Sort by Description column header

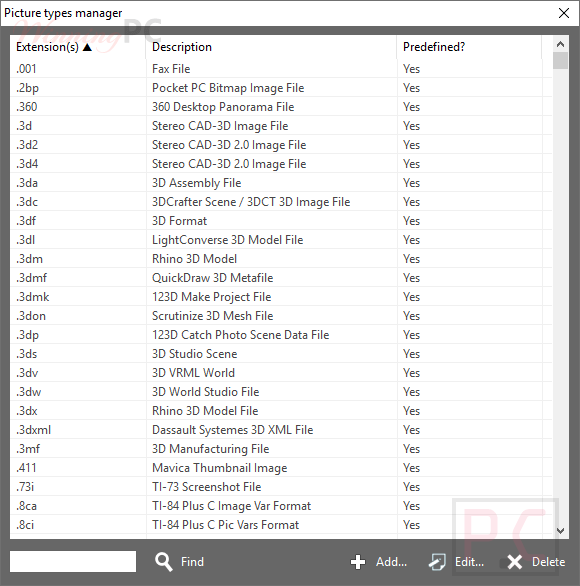271,47
